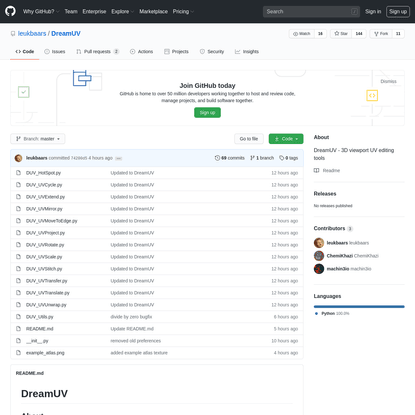Click the file icon beside DUV_UVProject.py

18,233
